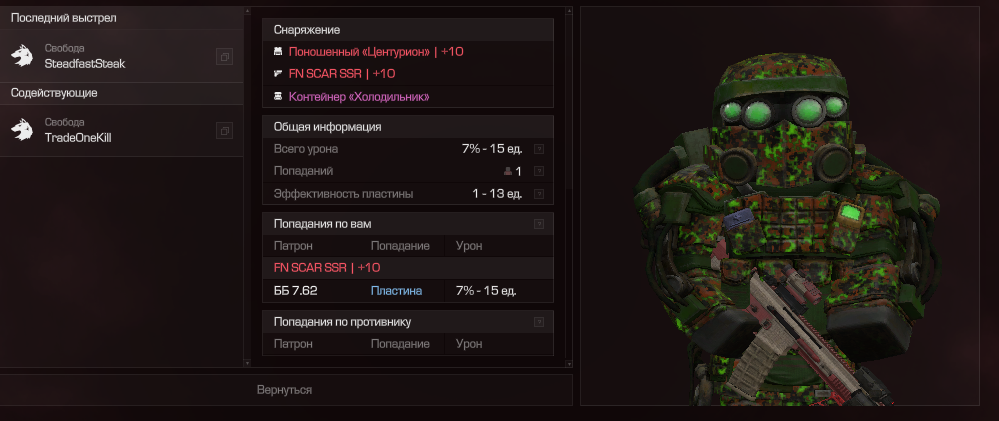Click the wolf faction icon beside TradeOneKill
The image size is (999, 421).
coord(22,130)
